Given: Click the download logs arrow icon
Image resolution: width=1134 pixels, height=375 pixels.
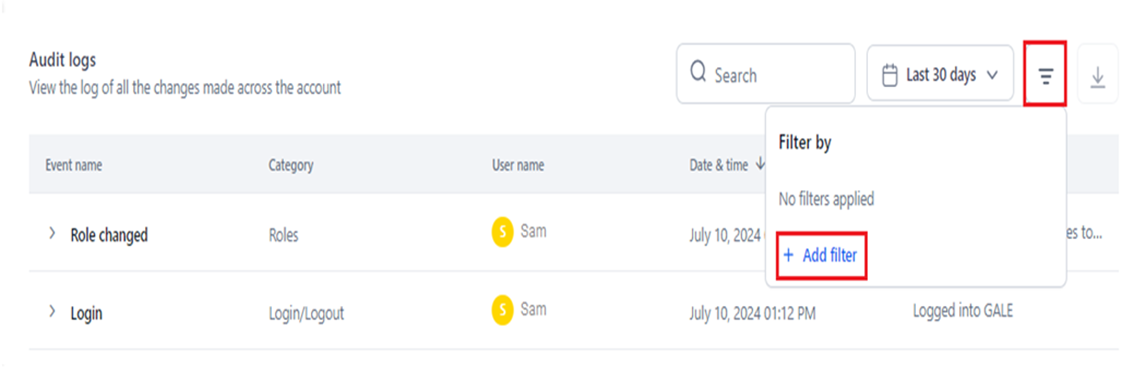Looking at the screenshot, I should tap(1098, 75).
